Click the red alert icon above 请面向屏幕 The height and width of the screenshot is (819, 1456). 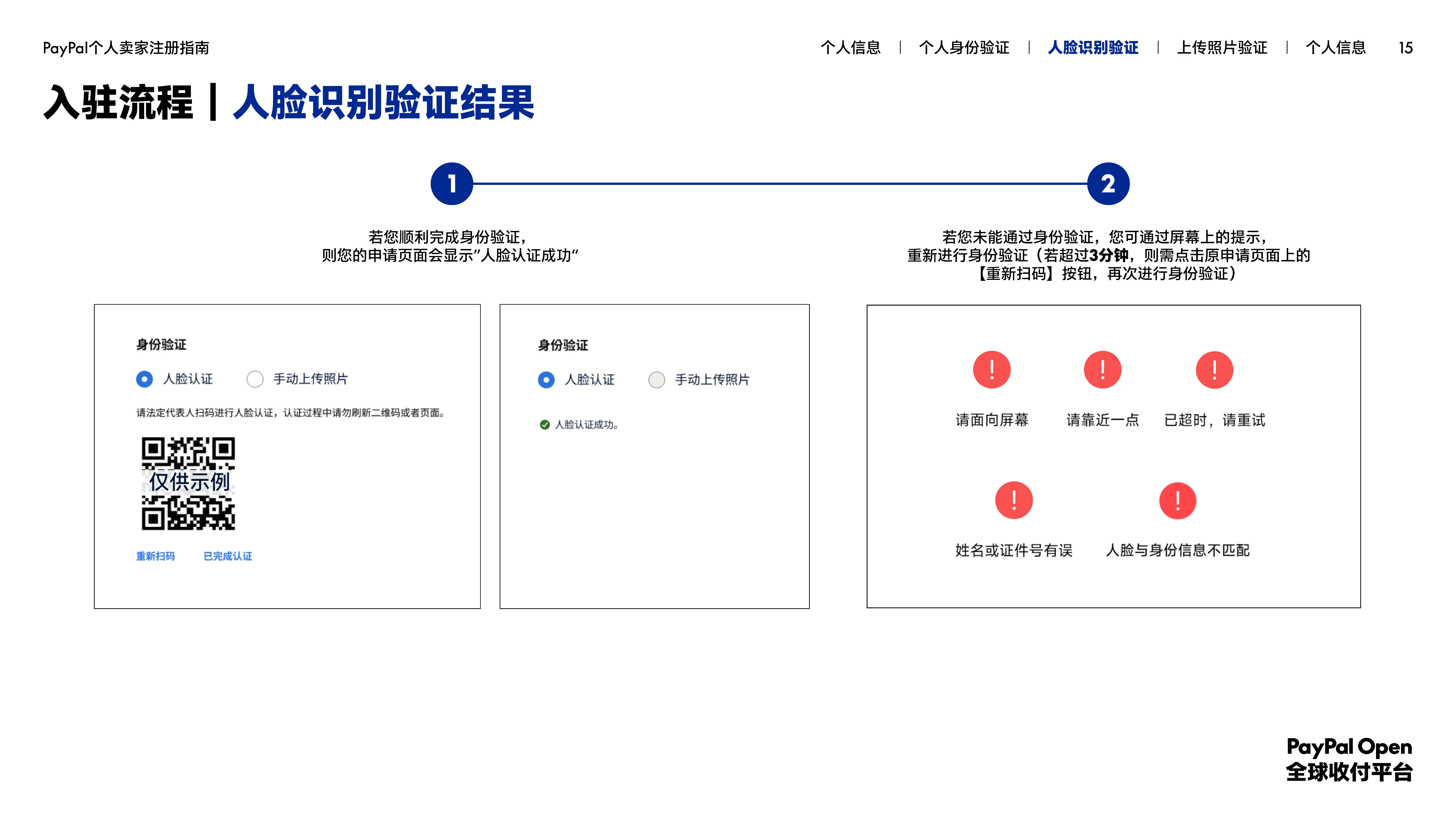point(991,370)
